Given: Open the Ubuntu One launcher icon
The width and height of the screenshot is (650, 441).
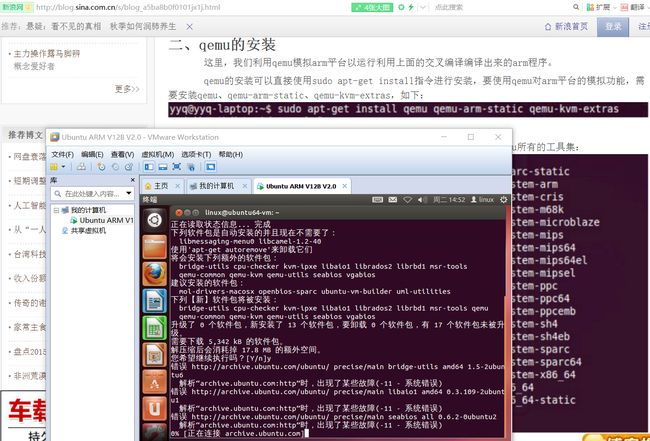Looking at the screenshot, I should point(155,409).
